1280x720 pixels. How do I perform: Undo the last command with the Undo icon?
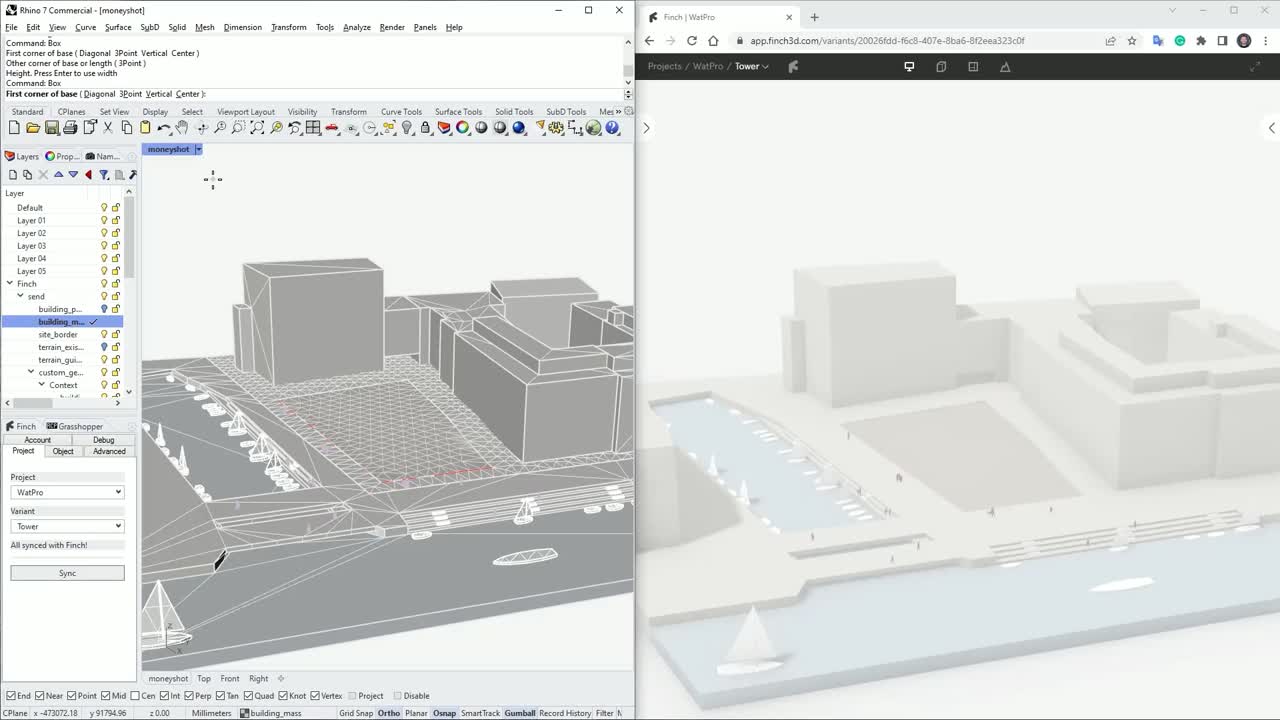pos(163,128)
